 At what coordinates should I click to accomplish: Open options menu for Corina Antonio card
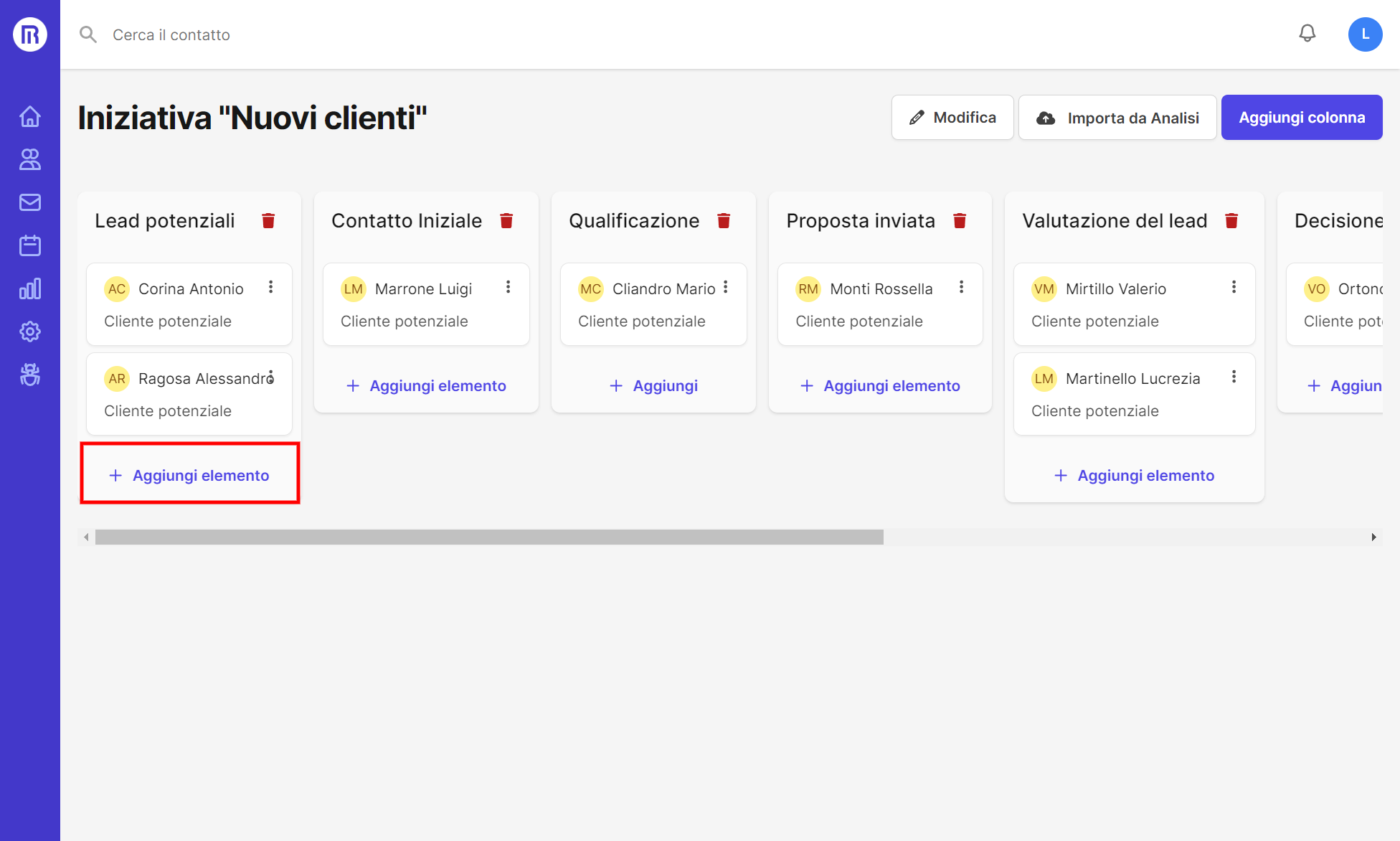(271, 287)
